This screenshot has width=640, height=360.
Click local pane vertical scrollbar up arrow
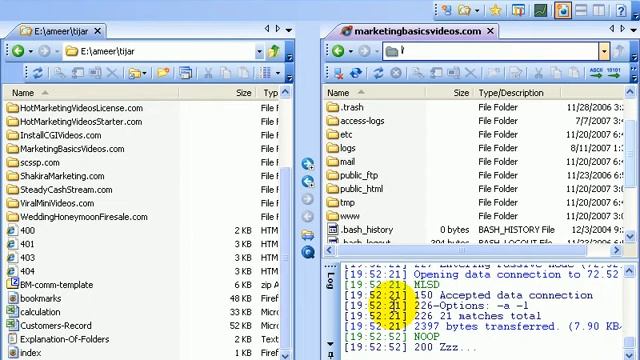click(285, 92)
